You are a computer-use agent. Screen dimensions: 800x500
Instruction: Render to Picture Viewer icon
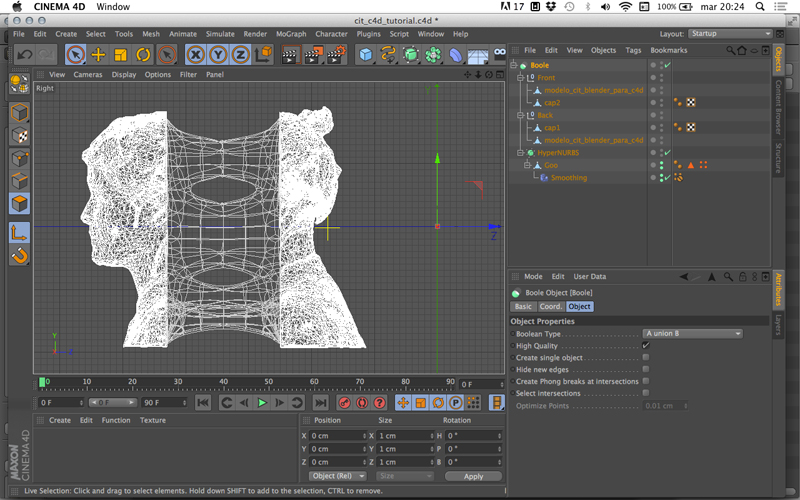point(314,55)
